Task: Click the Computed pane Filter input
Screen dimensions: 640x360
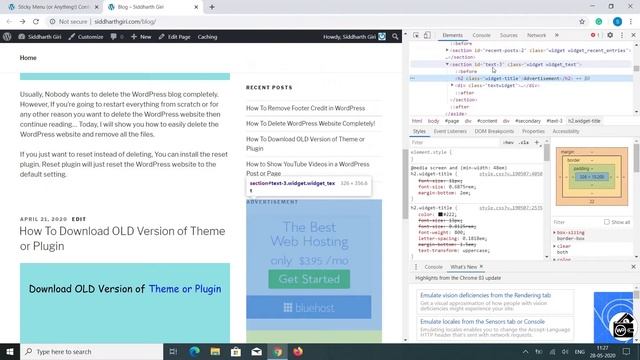Action: (x=577, y=222)
